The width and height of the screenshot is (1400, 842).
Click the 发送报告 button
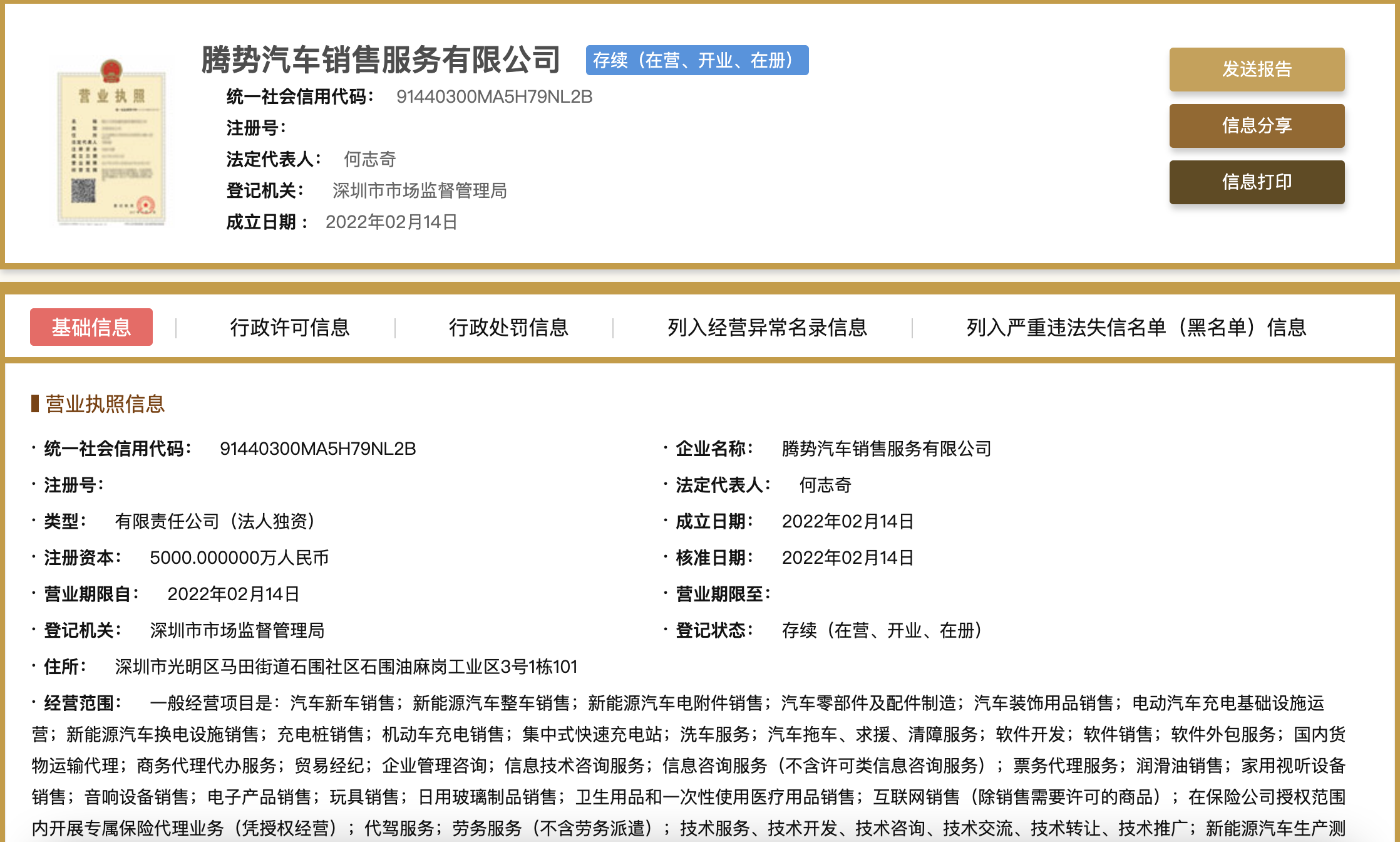[1257, 70]
